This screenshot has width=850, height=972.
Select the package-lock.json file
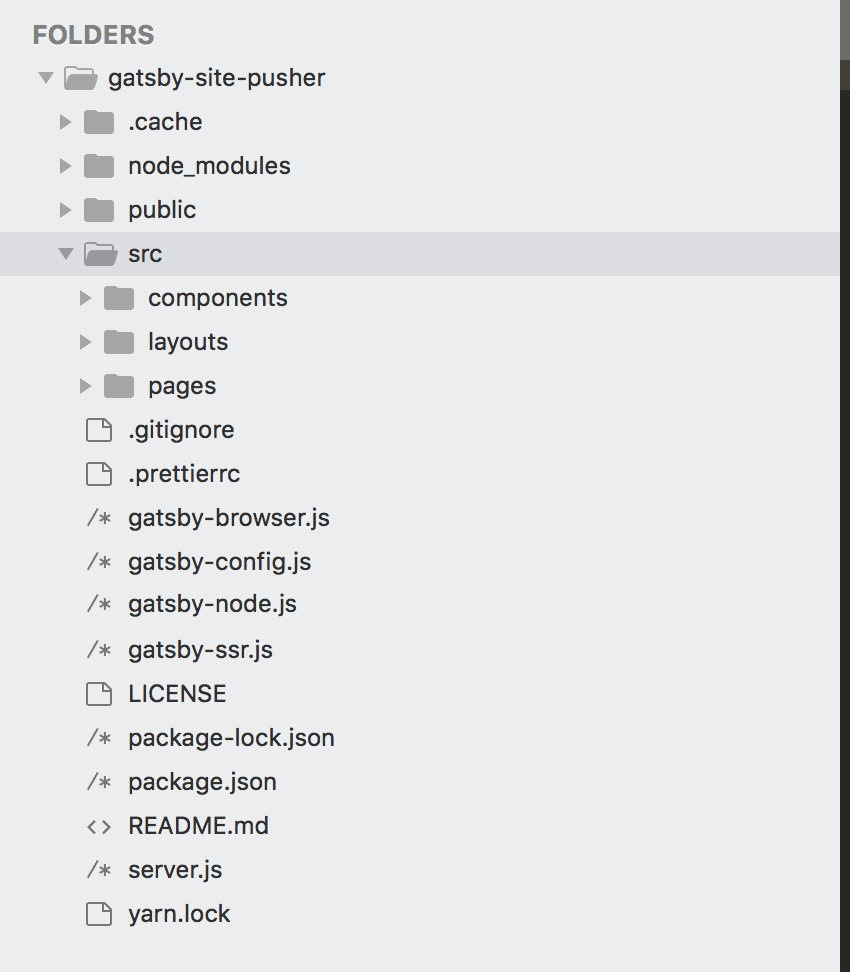pos(230,738)
